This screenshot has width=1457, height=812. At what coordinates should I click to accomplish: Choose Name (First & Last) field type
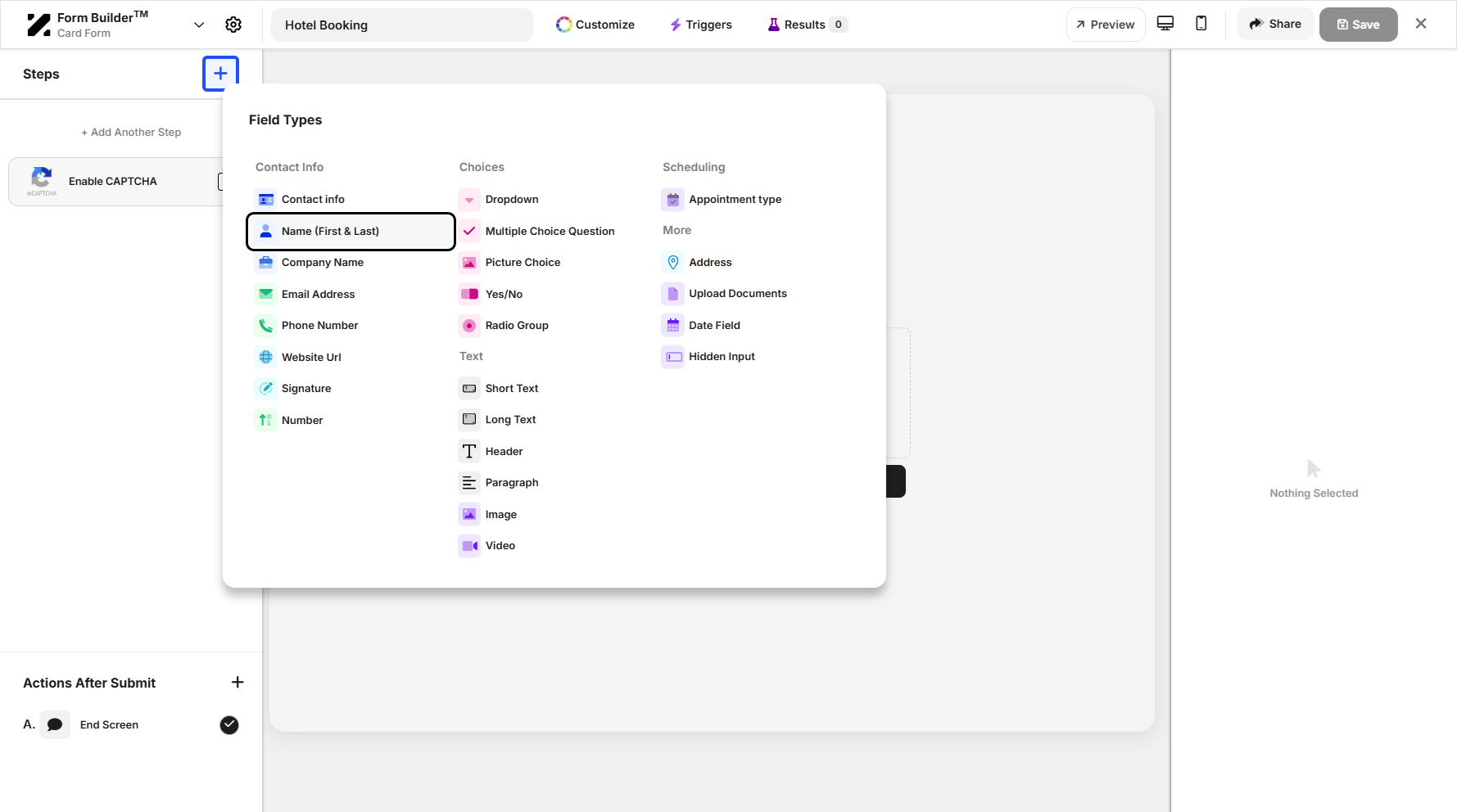(x=351, y=231)
